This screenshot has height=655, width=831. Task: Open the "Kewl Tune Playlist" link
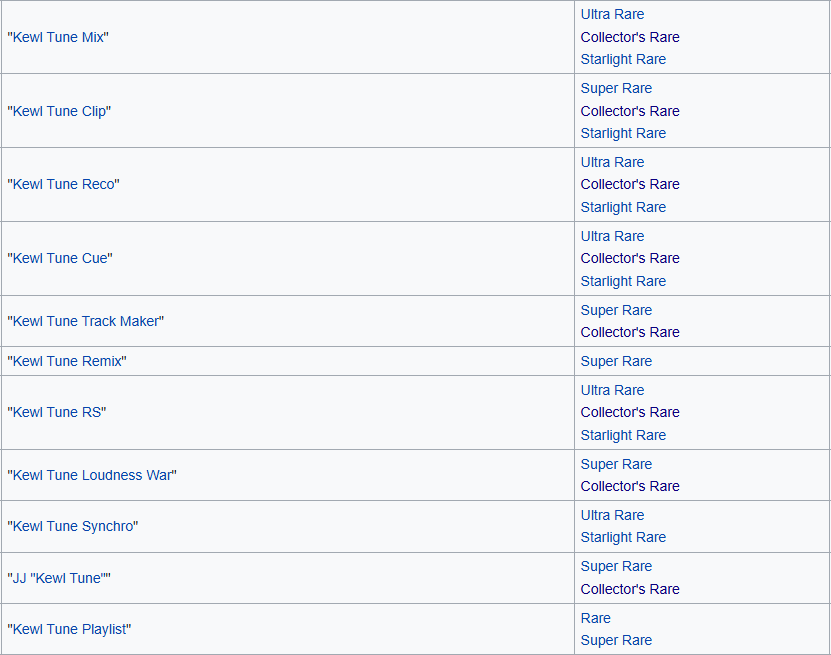69,629
